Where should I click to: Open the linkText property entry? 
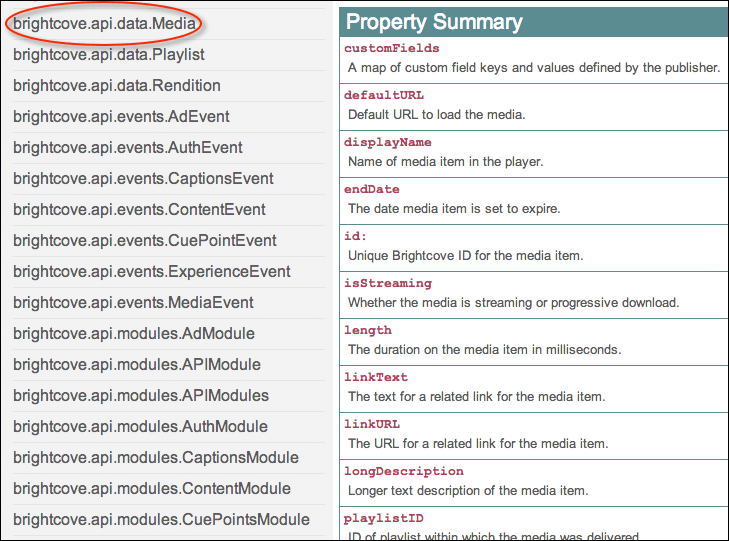pyautogui.click(x=376, y=377)
